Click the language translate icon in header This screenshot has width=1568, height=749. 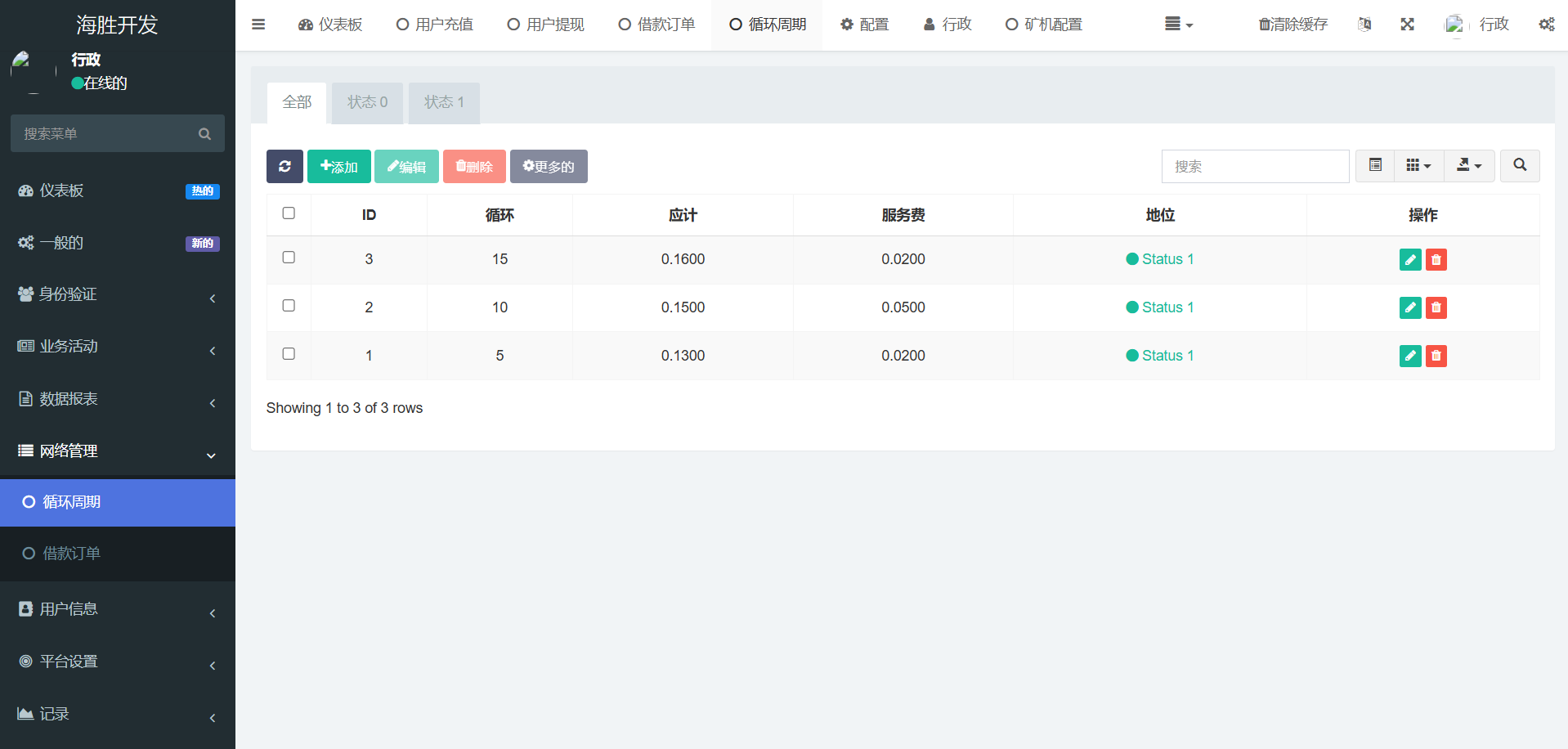pos(1364,25)
